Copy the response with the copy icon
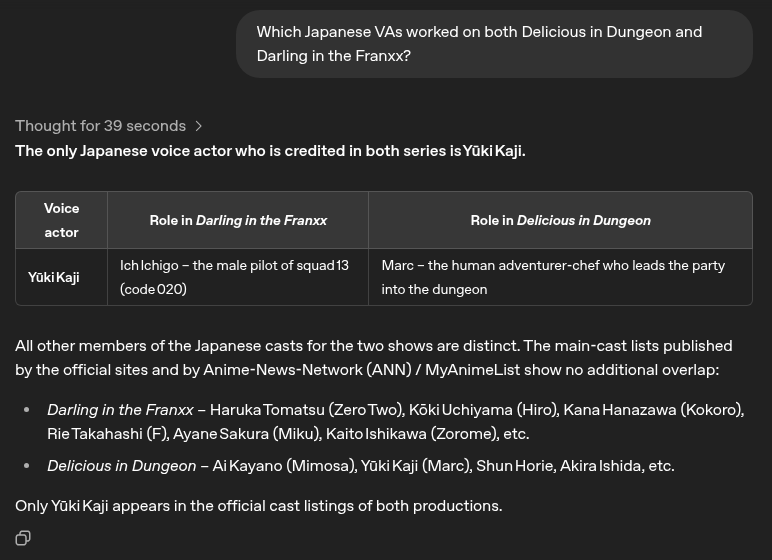Image resolution: width=772 pixels, height=560 pixels. 23,538
